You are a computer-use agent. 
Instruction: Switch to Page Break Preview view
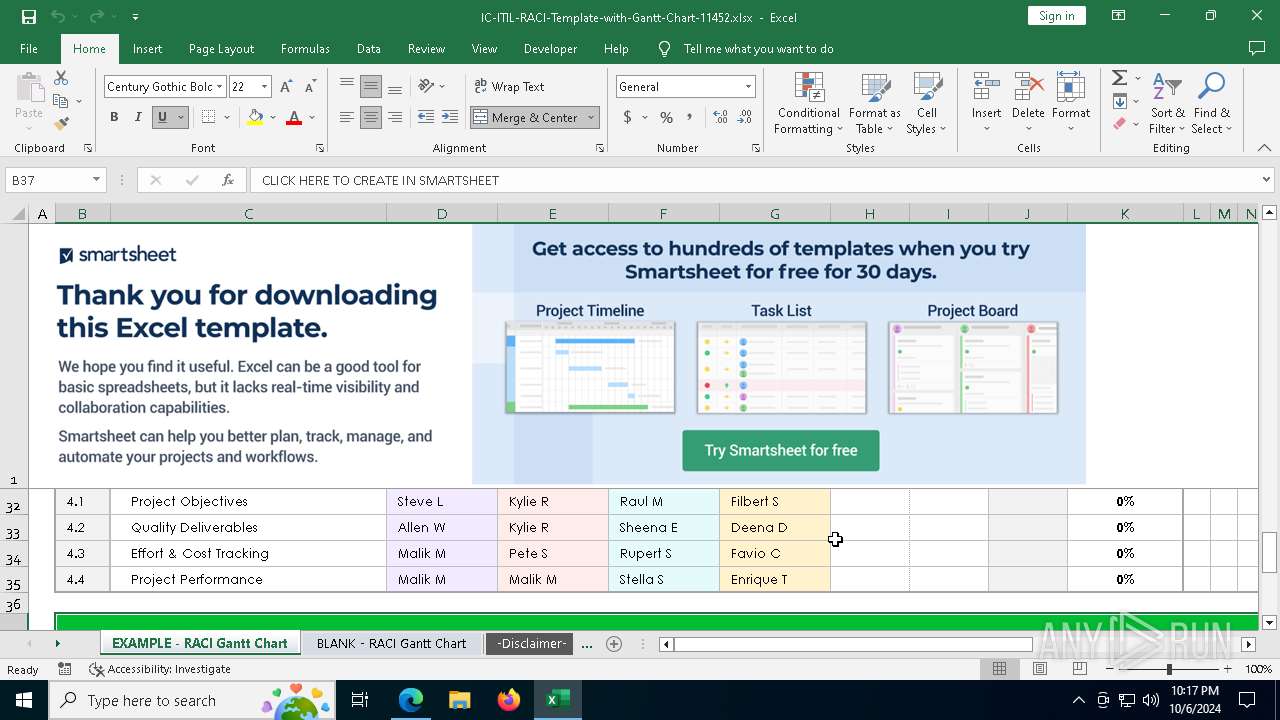(1079, 669)
